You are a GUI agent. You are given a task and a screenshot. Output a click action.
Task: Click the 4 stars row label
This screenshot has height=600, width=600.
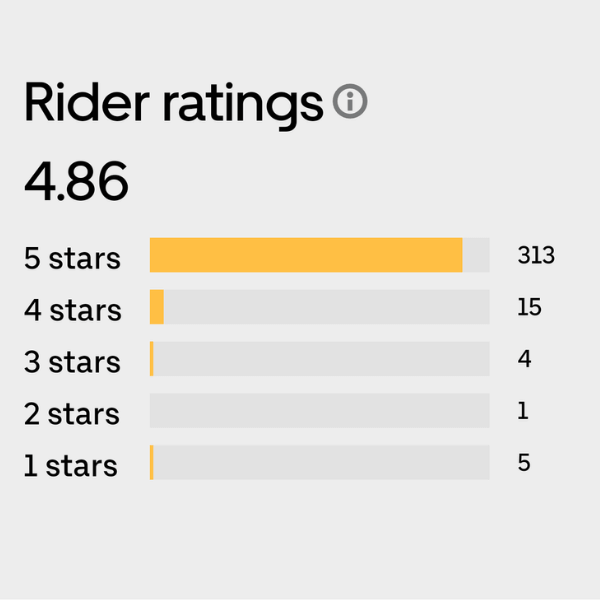[x=72, y=310]
